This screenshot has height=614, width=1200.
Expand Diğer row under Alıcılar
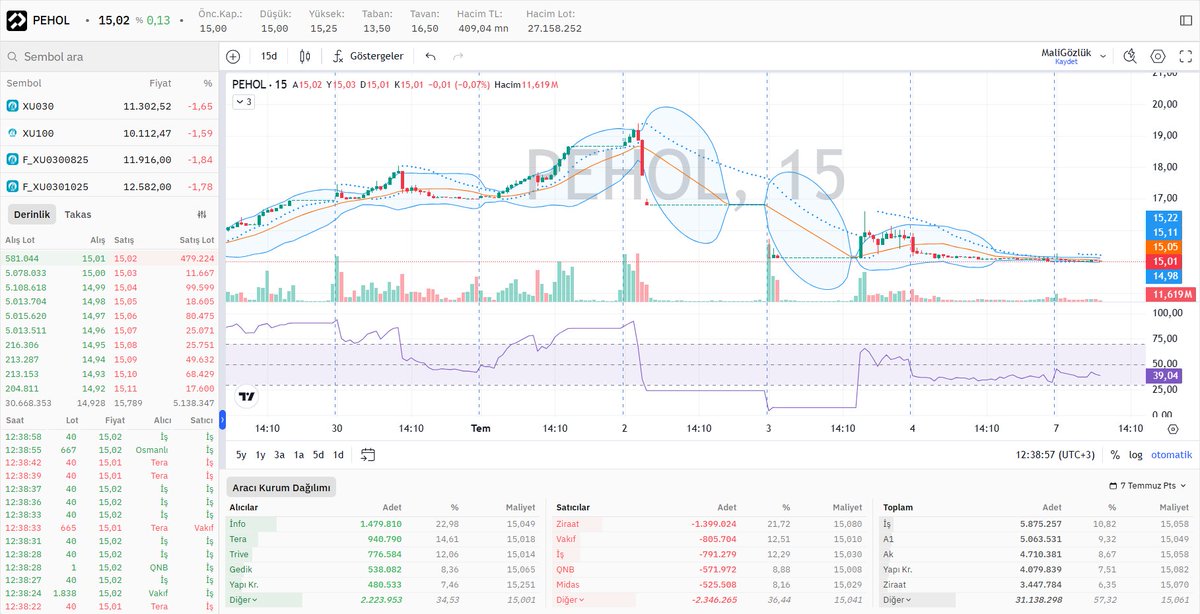[x=245, y=600]
